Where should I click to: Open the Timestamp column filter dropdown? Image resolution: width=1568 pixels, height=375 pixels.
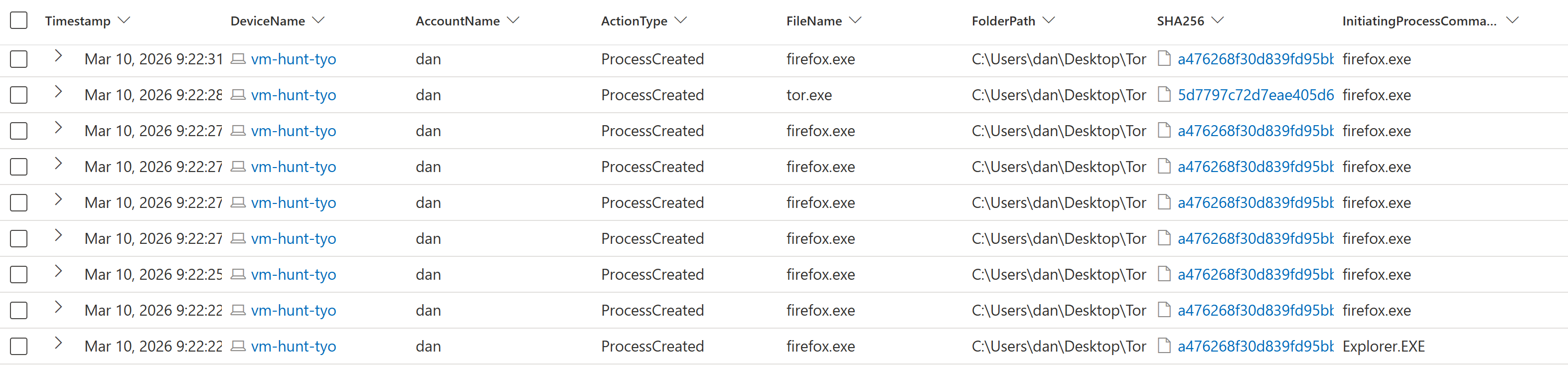pos(125,20)
